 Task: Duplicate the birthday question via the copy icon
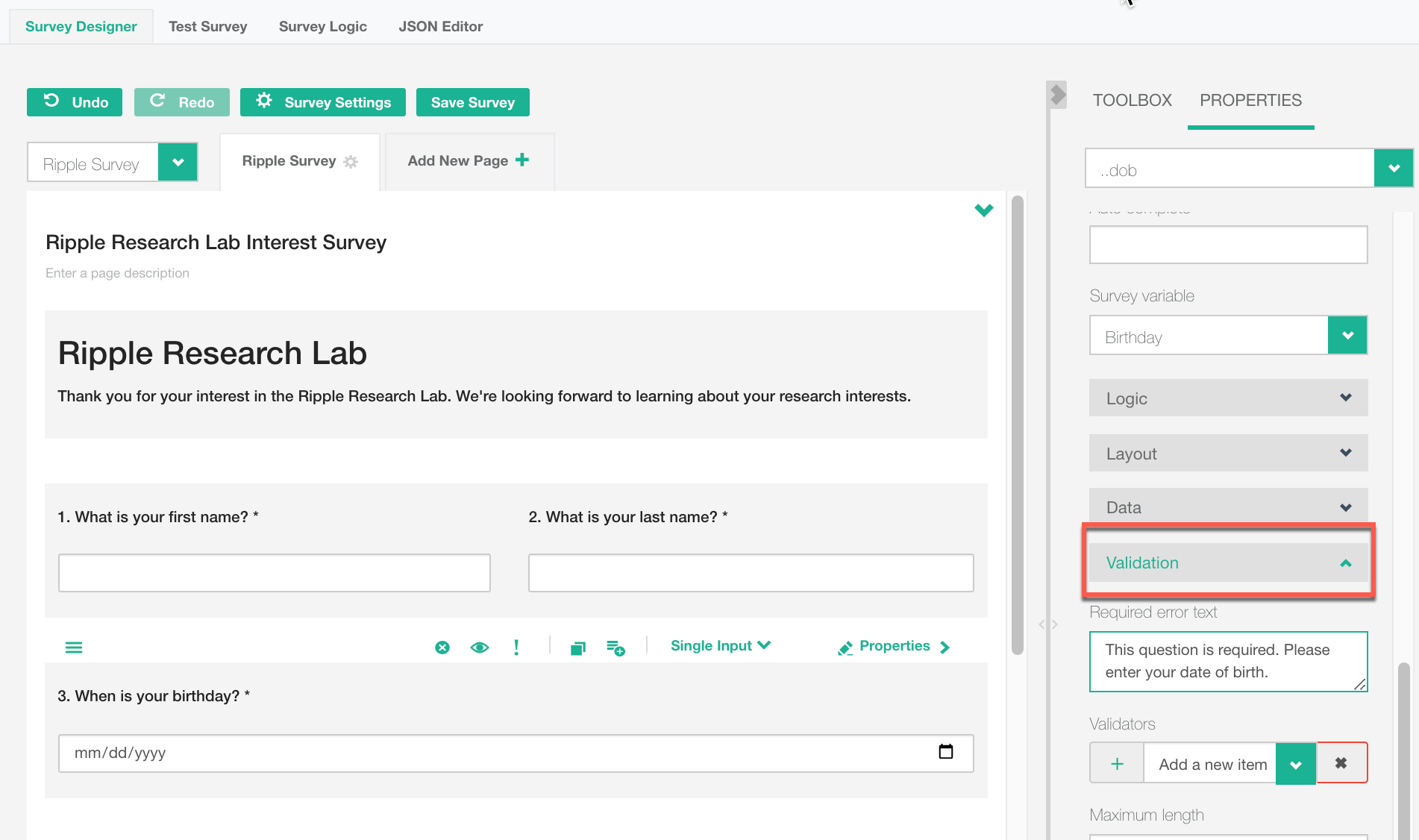pos(578,648)
